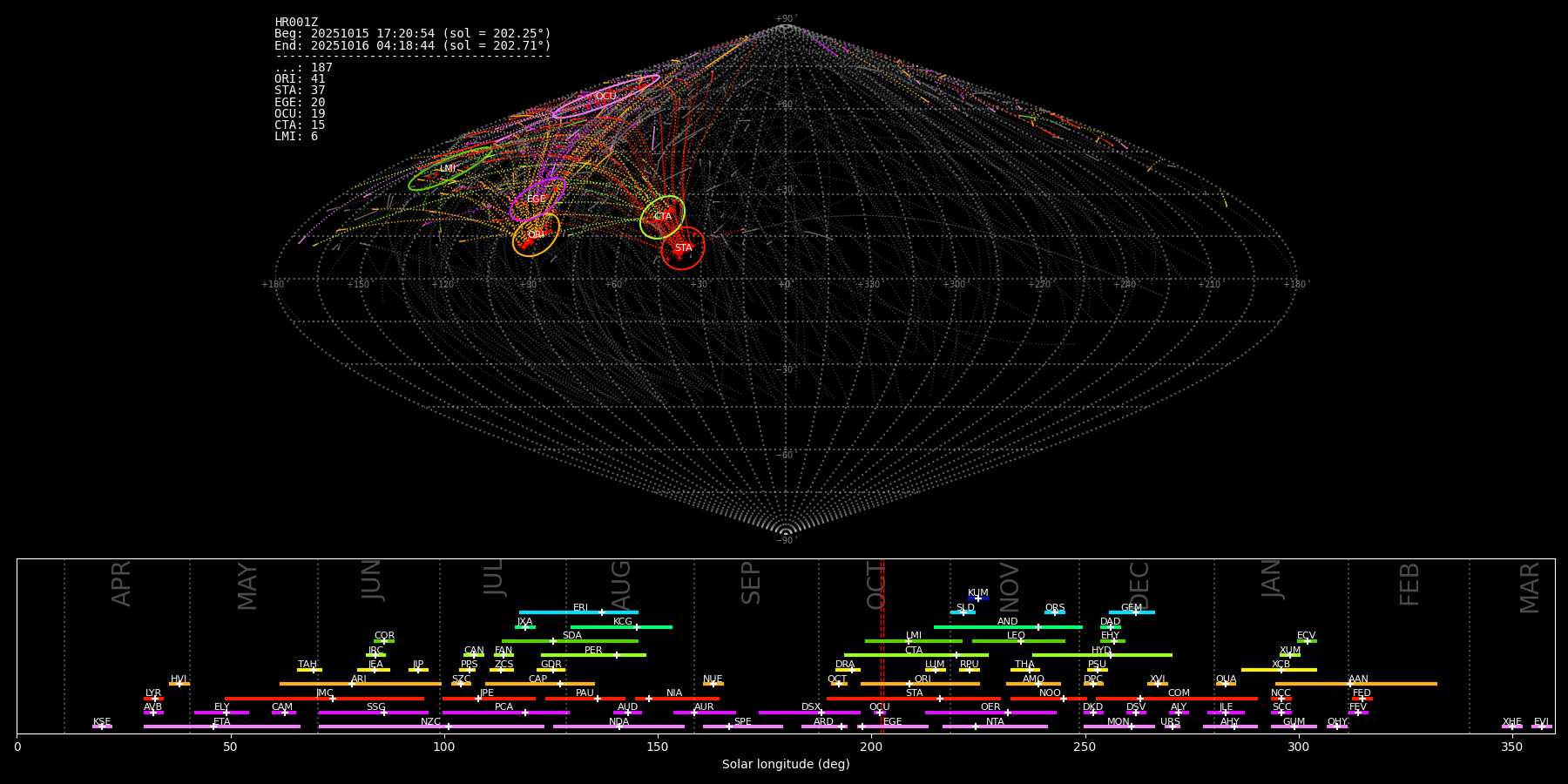This screenshot has height=784, width=1568.
Task: Select the GEM shower activity bar
Action: pyautogui.click(x=1131, y=612)
